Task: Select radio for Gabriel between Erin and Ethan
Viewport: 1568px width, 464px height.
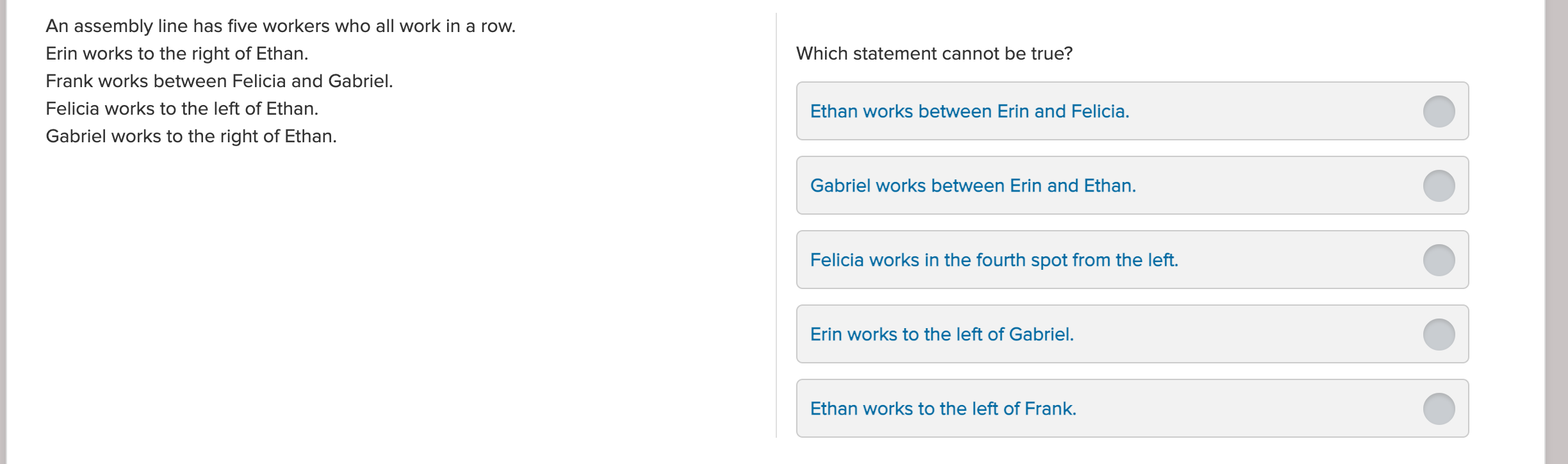Action: [x=1439, y=186]
